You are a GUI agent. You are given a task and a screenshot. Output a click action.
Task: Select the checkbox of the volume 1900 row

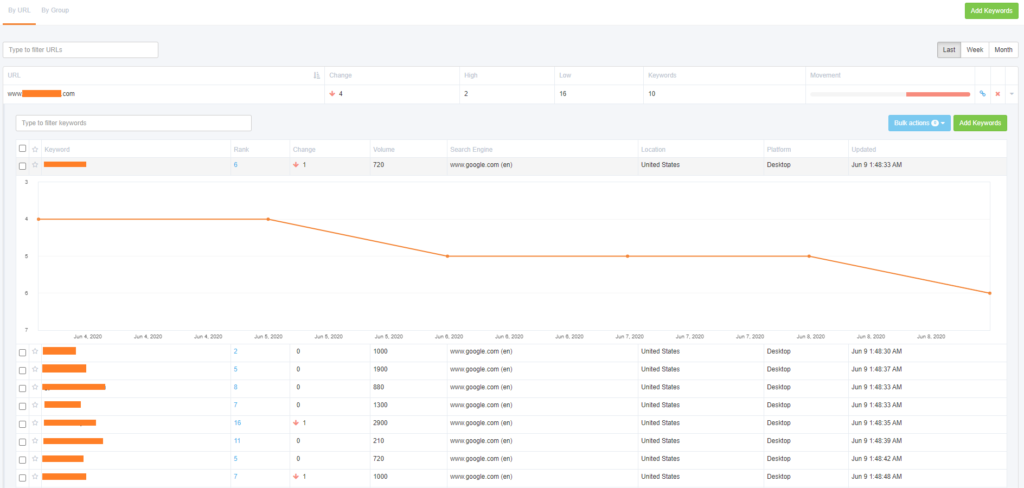coord(23,370)
